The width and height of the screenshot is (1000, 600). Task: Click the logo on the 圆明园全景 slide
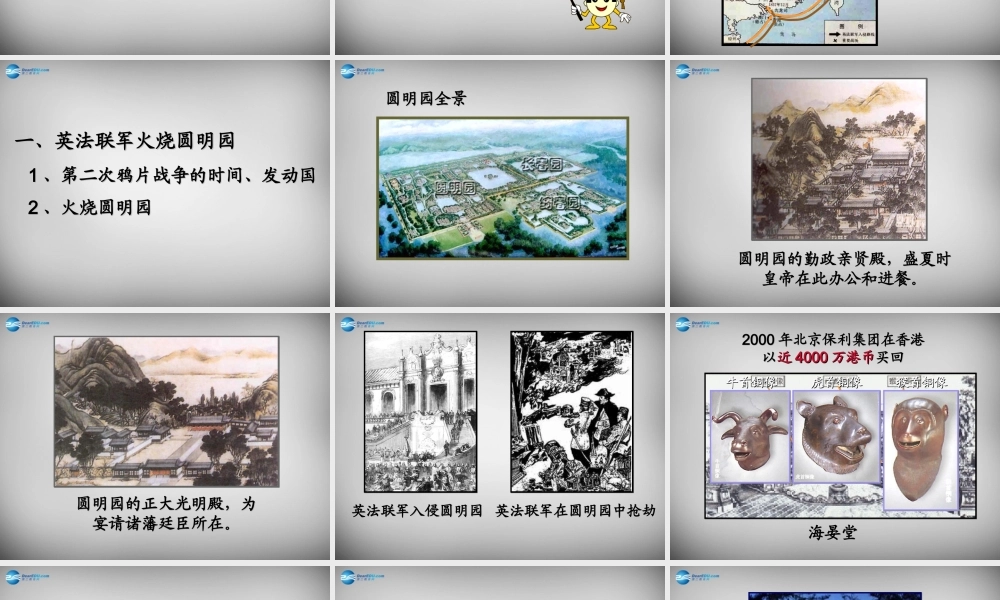point(362,71)
